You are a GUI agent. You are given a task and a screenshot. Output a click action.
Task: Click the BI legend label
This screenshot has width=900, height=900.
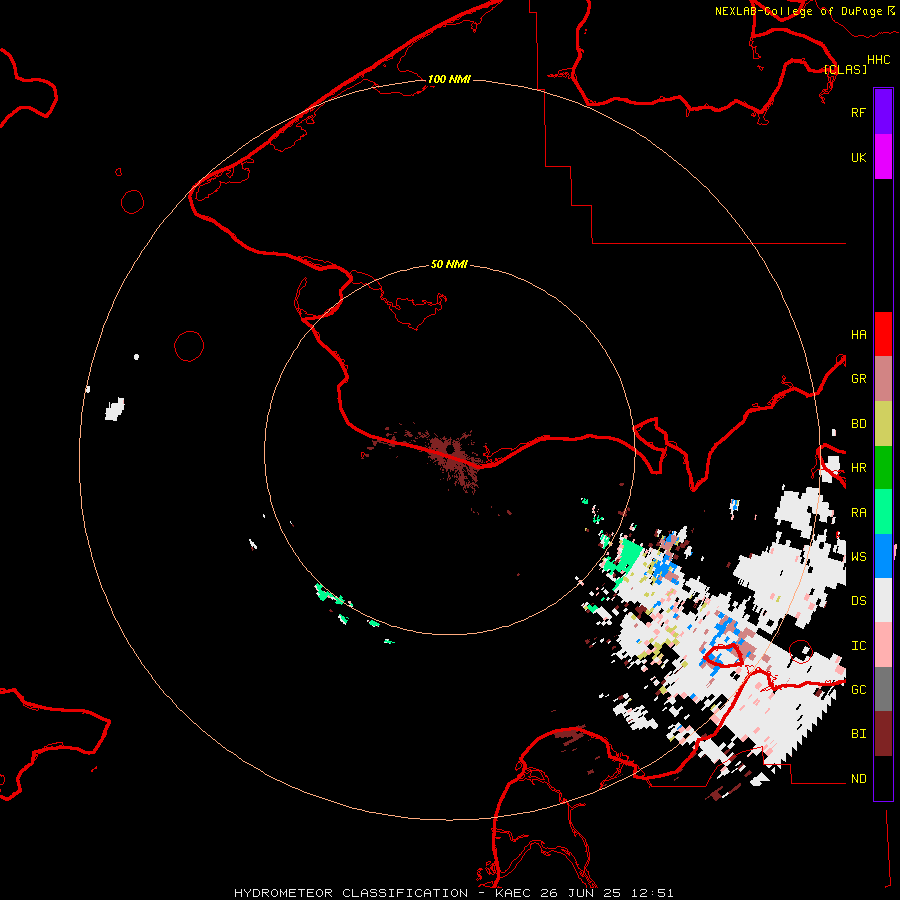click(858, 734)
